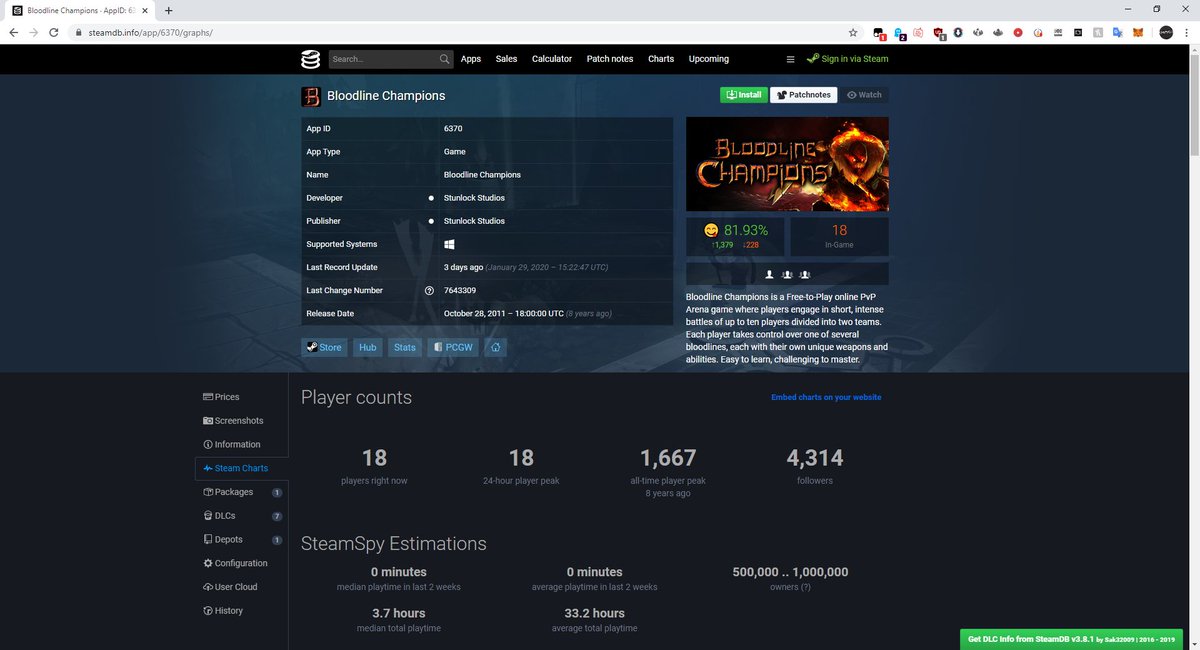Select Steam Charts in the sidebar

(242, 468)
